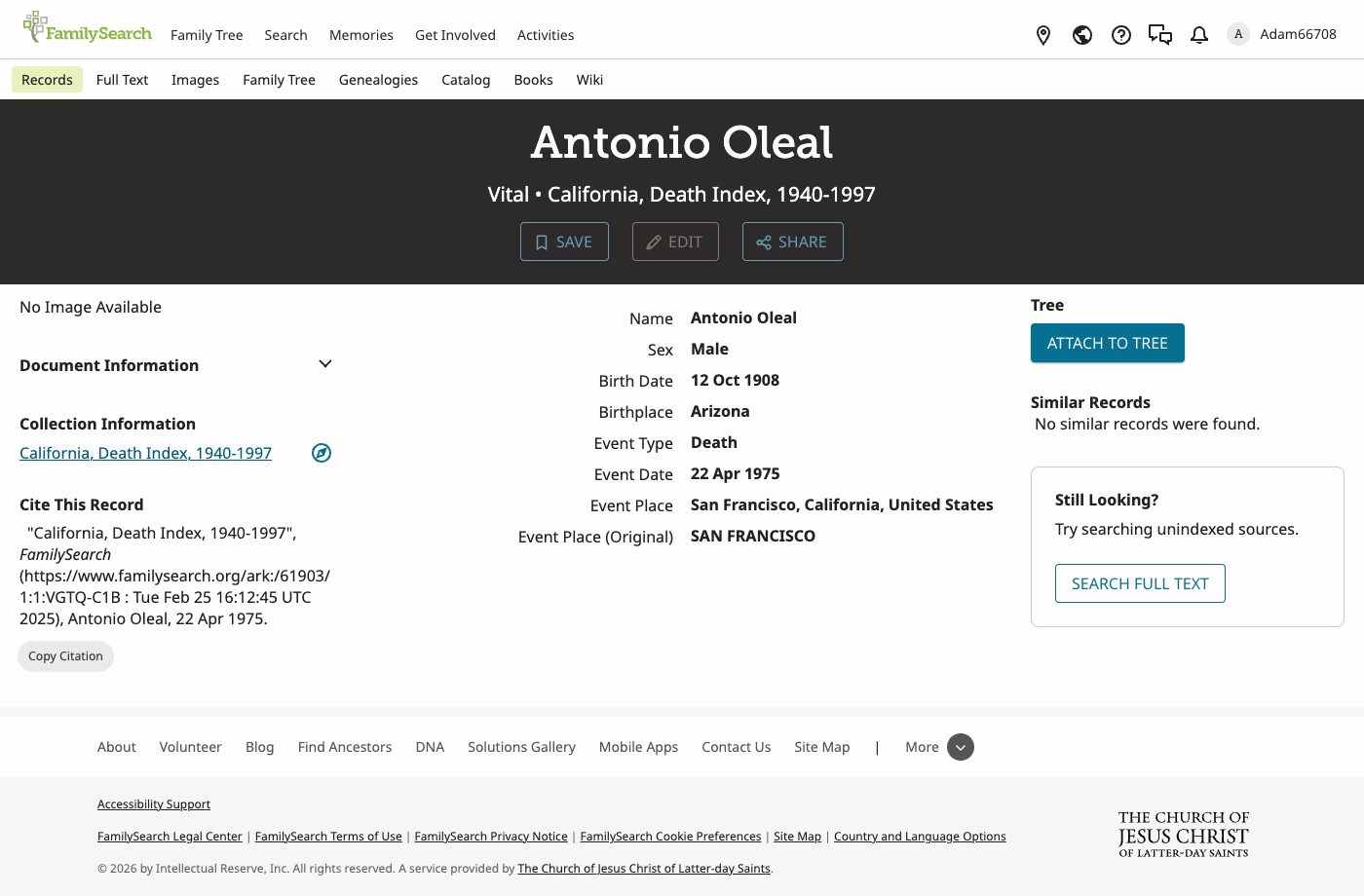Switch to the Wiki tab
1364x896 pixels.
589,80
